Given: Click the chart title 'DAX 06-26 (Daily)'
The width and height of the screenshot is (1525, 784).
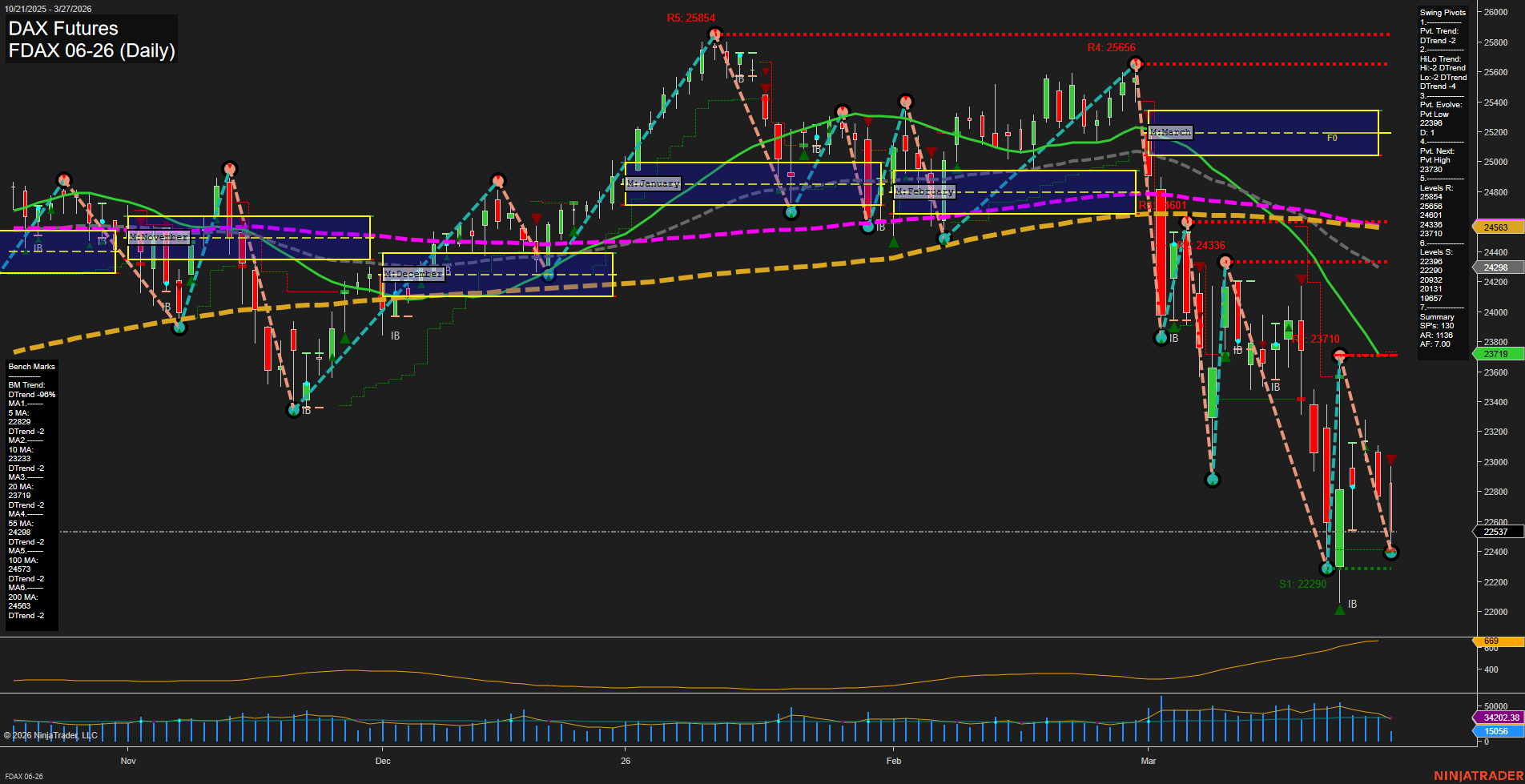Looking at the screenshot, I should click(x=92, y=50).
